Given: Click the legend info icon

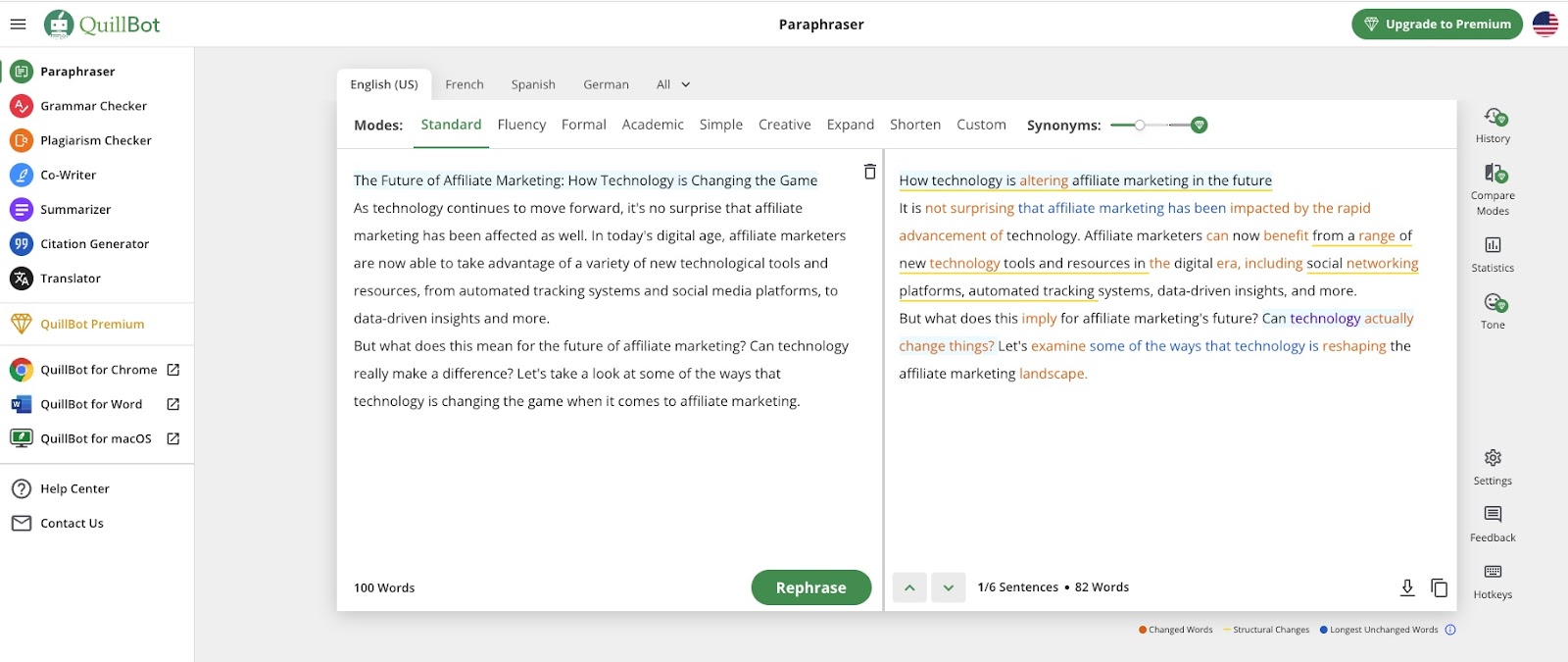Looking at the screenshot, I should 1450,630.
